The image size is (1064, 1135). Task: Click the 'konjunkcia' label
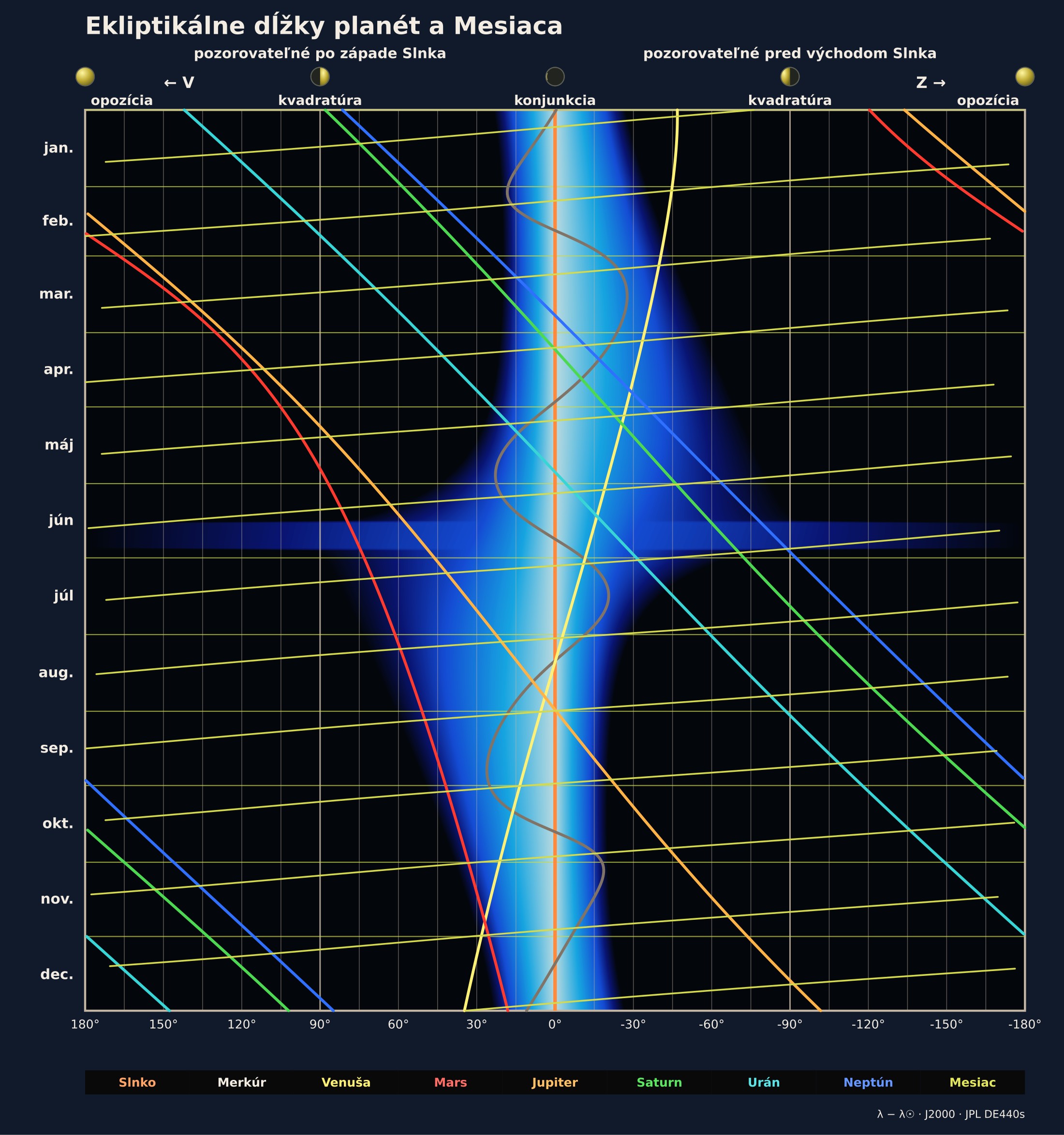(x=555, y=101)
